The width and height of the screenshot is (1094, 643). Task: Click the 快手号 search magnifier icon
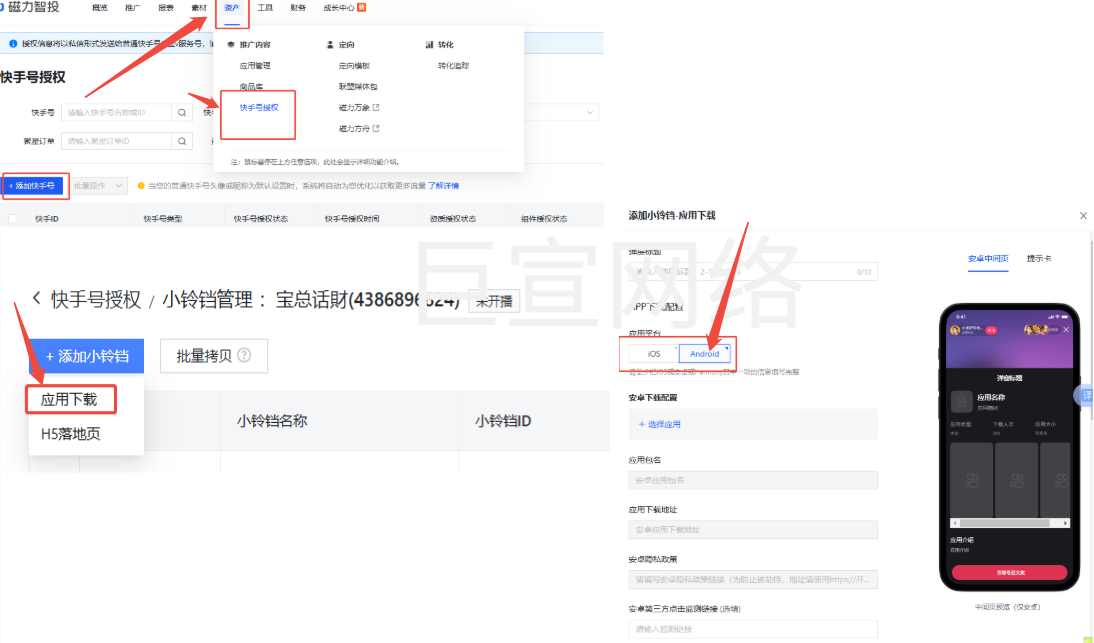click(182, 113)
